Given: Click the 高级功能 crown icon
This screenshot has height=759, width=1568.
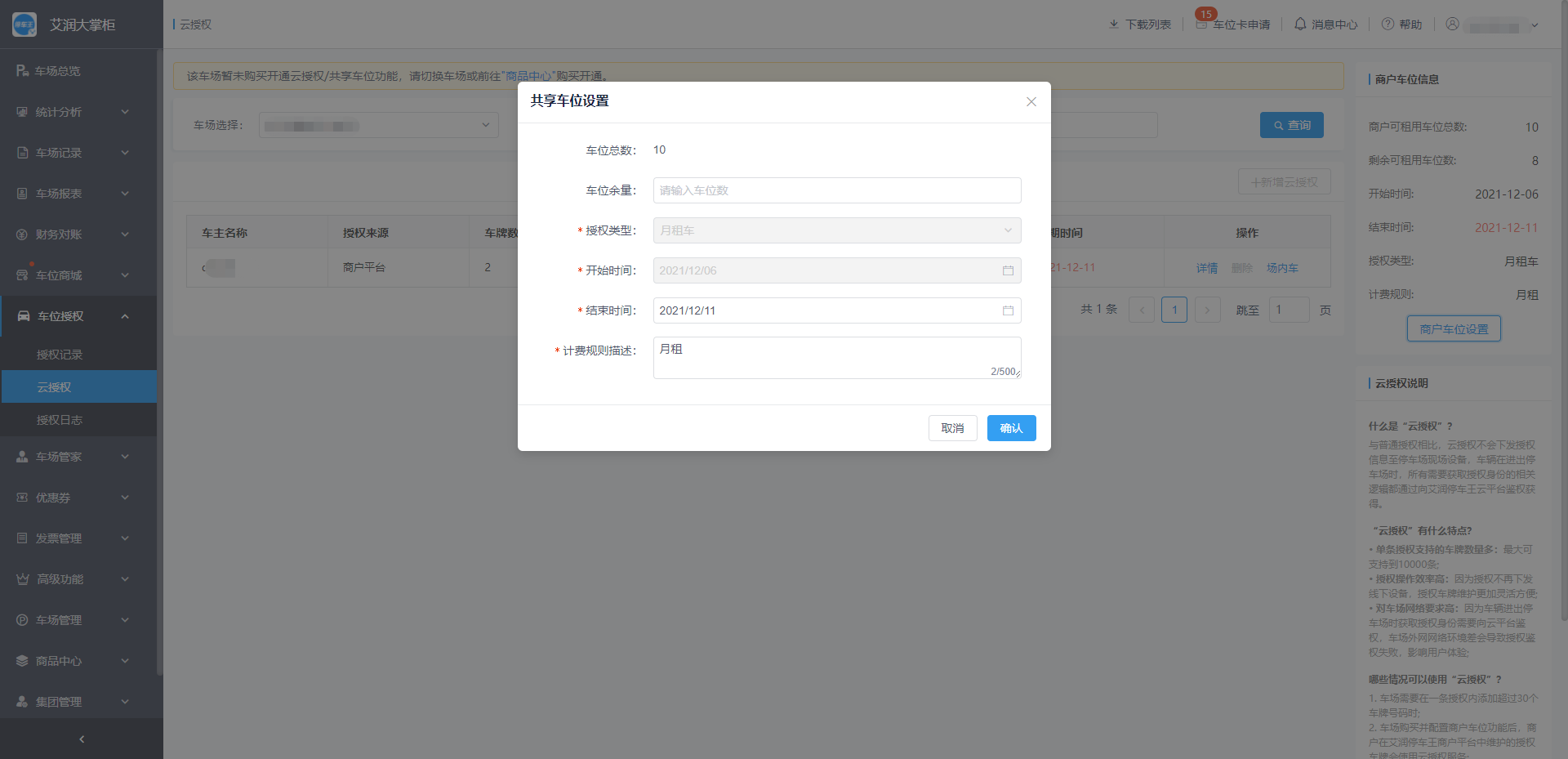Looking at the screenshot, I should coord(22,579).
